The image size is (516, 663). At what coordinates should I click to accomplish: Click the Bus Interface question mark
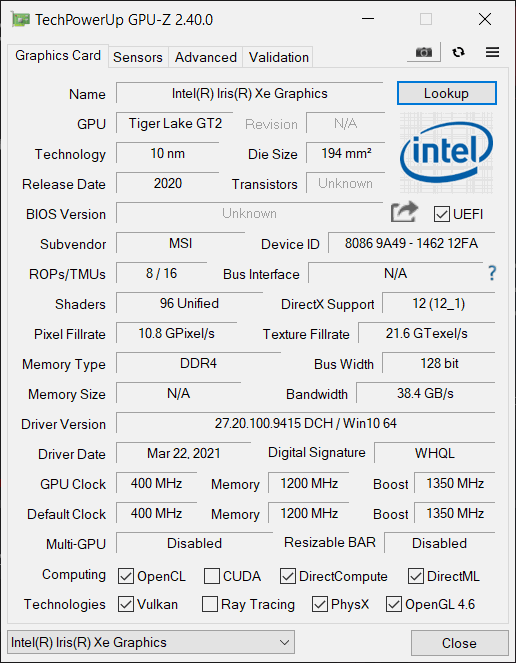click(x=491, y=273)
